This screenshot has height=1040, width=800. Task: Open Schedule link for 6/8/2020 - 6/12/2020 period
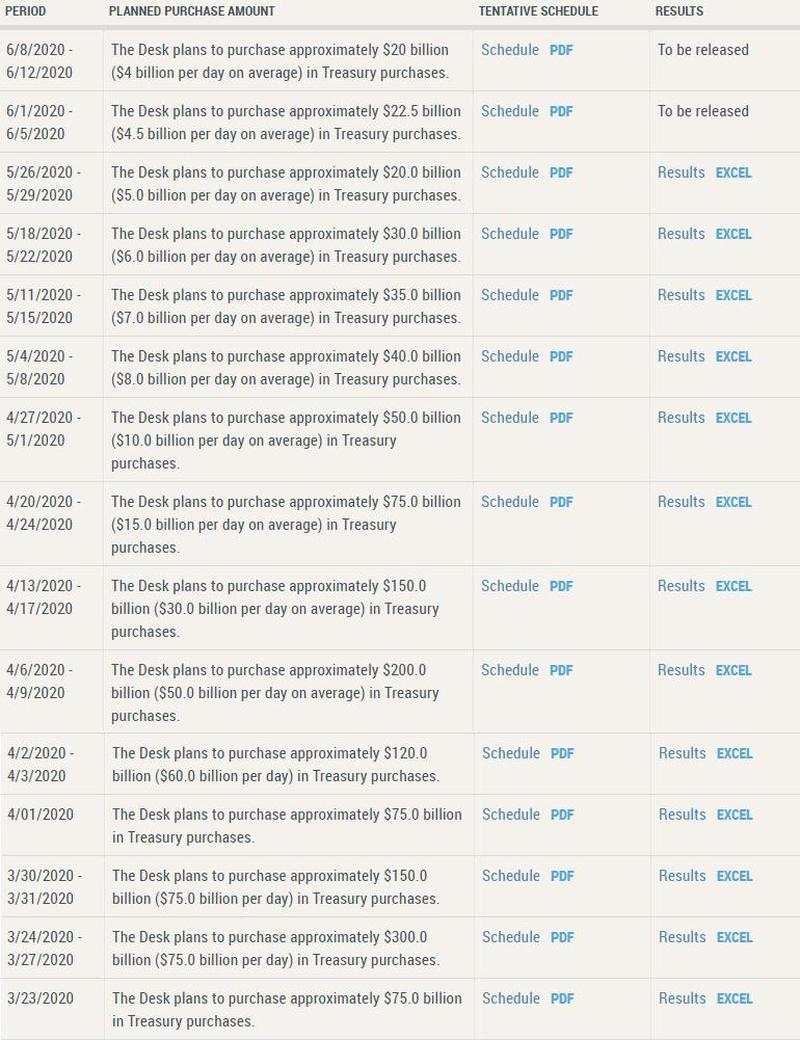click(509, 50)
